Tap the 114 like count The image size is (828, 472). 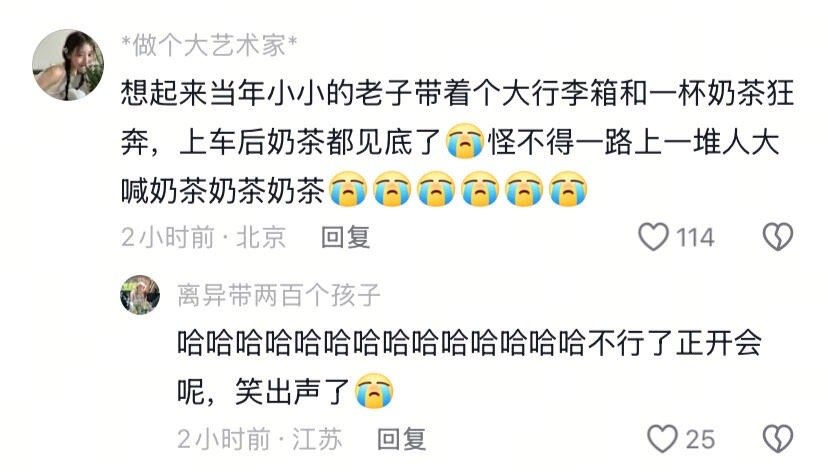tap(695, 237)
